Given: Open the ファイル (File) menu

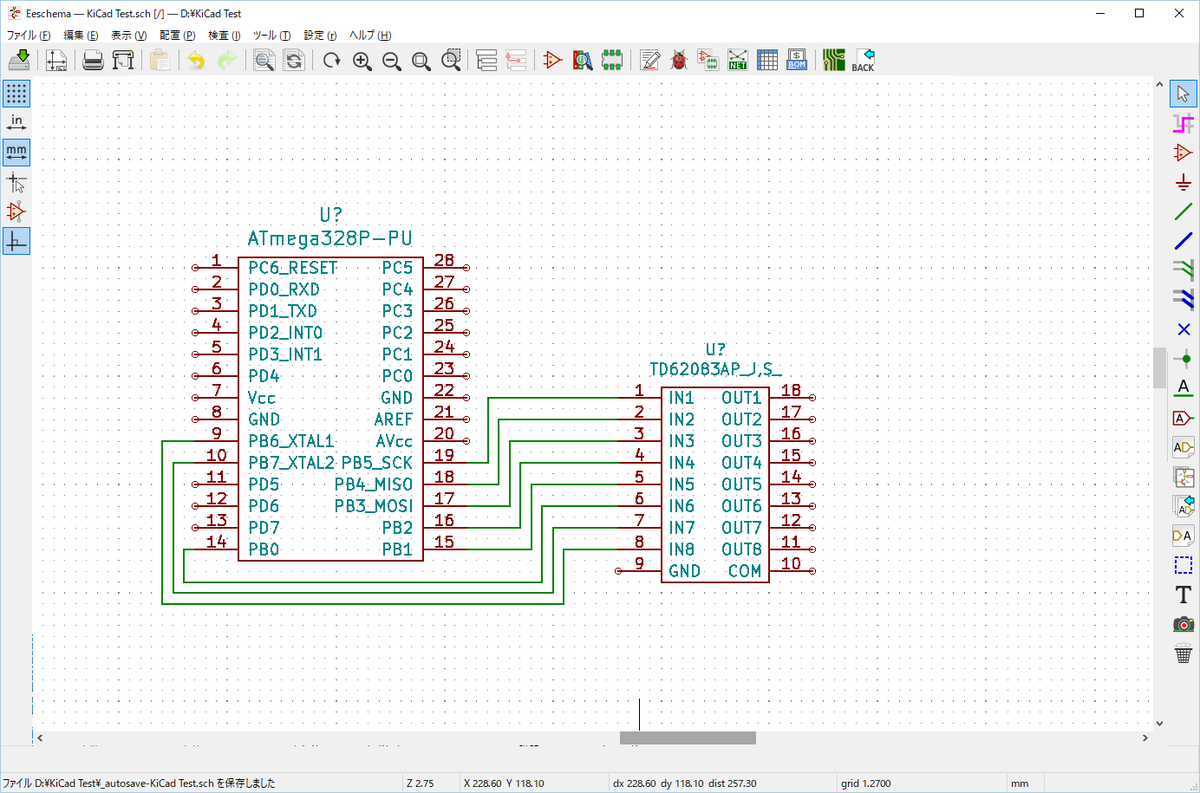Looking at the screenshot, I should 28,35.
